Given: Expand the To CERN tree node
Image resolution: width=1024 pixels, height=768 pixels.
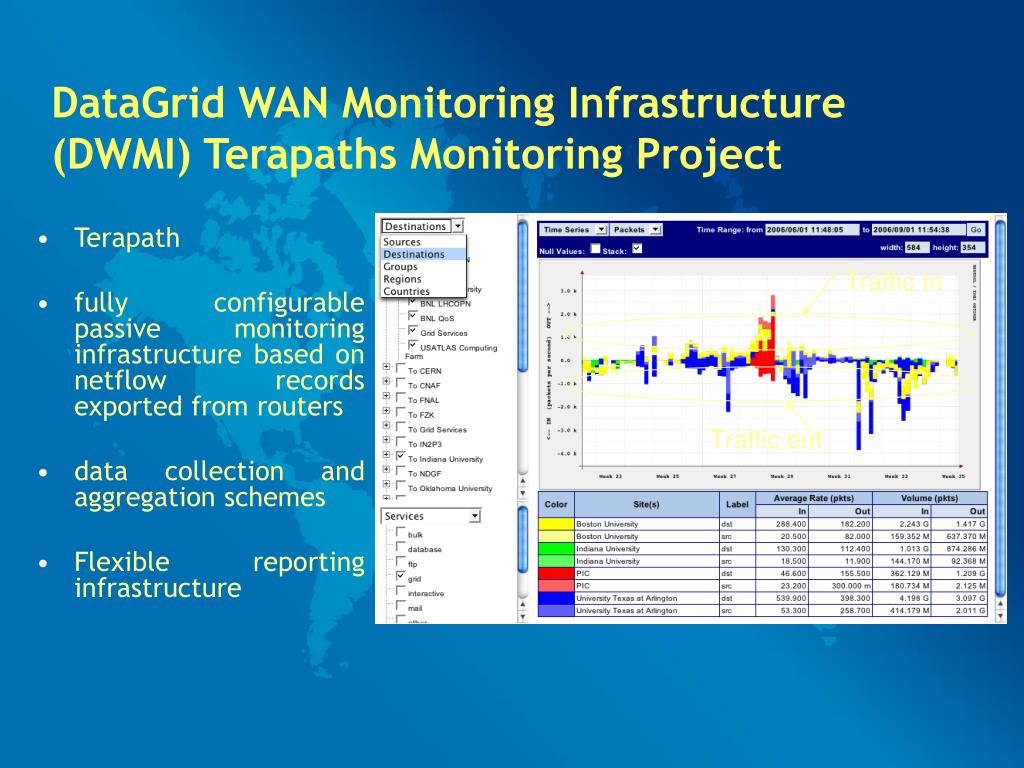Looking at the screenshot, I should [x=386, y=368].
